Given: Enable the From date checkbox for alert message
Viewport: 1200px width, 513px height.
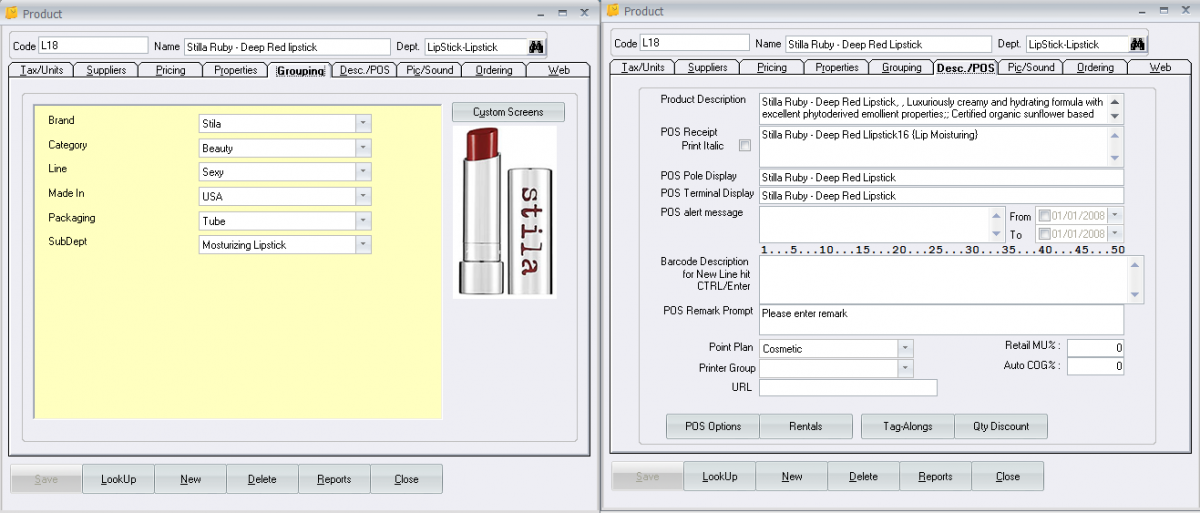Looking at the screenshot, I should click(x=1045, y=215).
